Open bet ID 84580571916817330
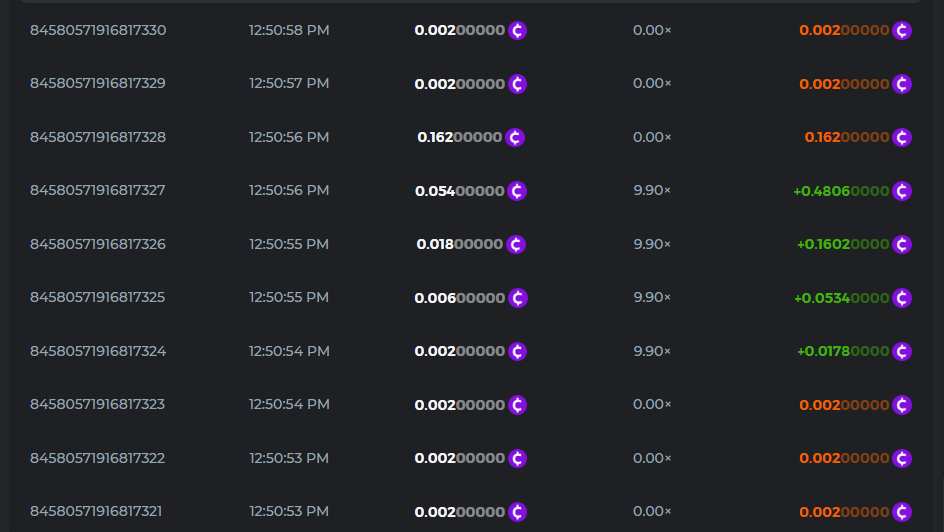The height and width of the screenshot is (532, 944). 98,30
